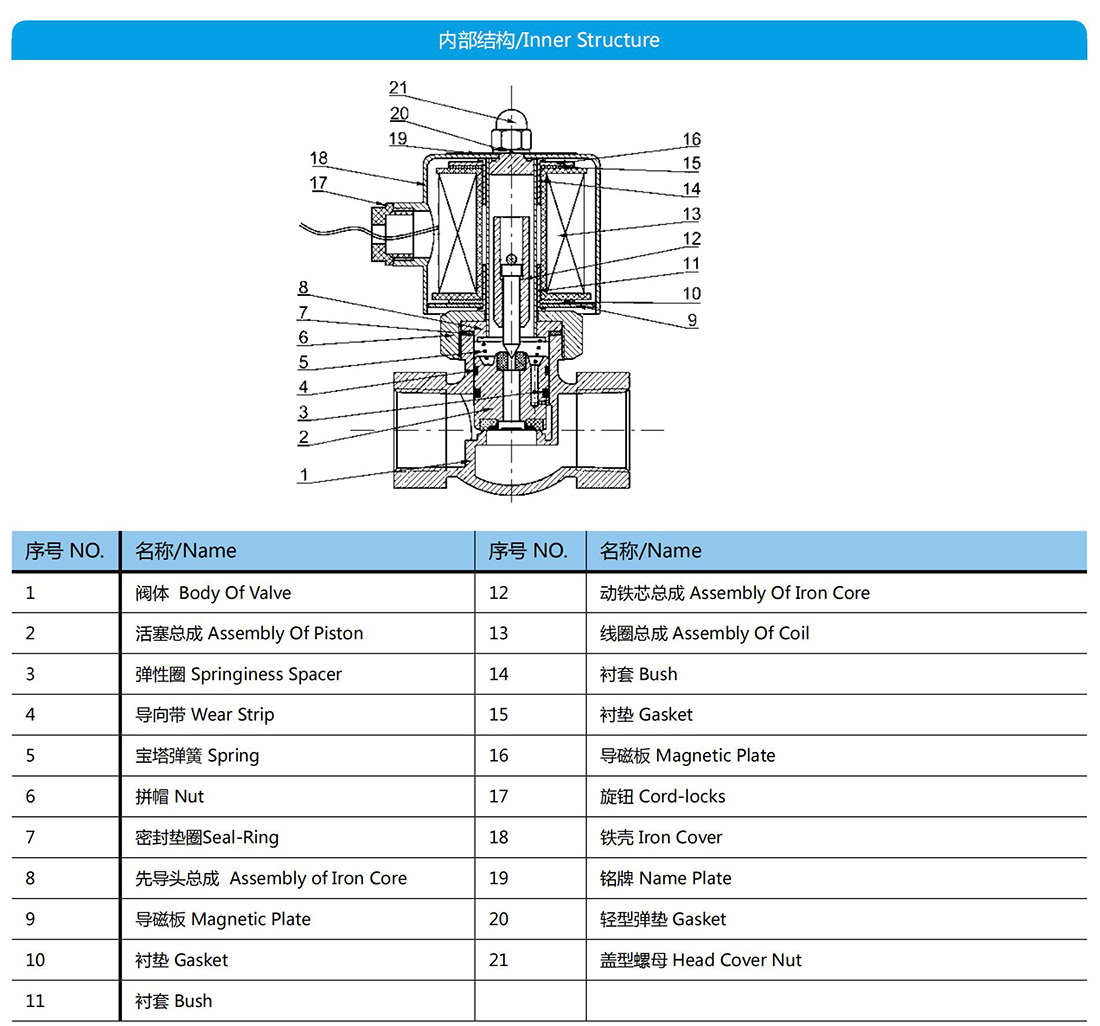
Task: Select the 盖型螺母 Head Cover Nut cell
Action: point(836,959)
